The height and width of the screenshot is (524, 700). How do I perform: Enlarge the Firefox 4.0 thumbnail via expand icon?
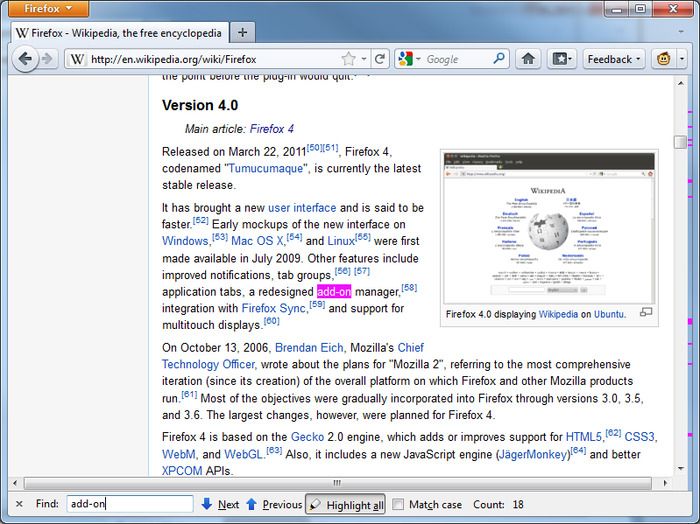tap(646, 313)
